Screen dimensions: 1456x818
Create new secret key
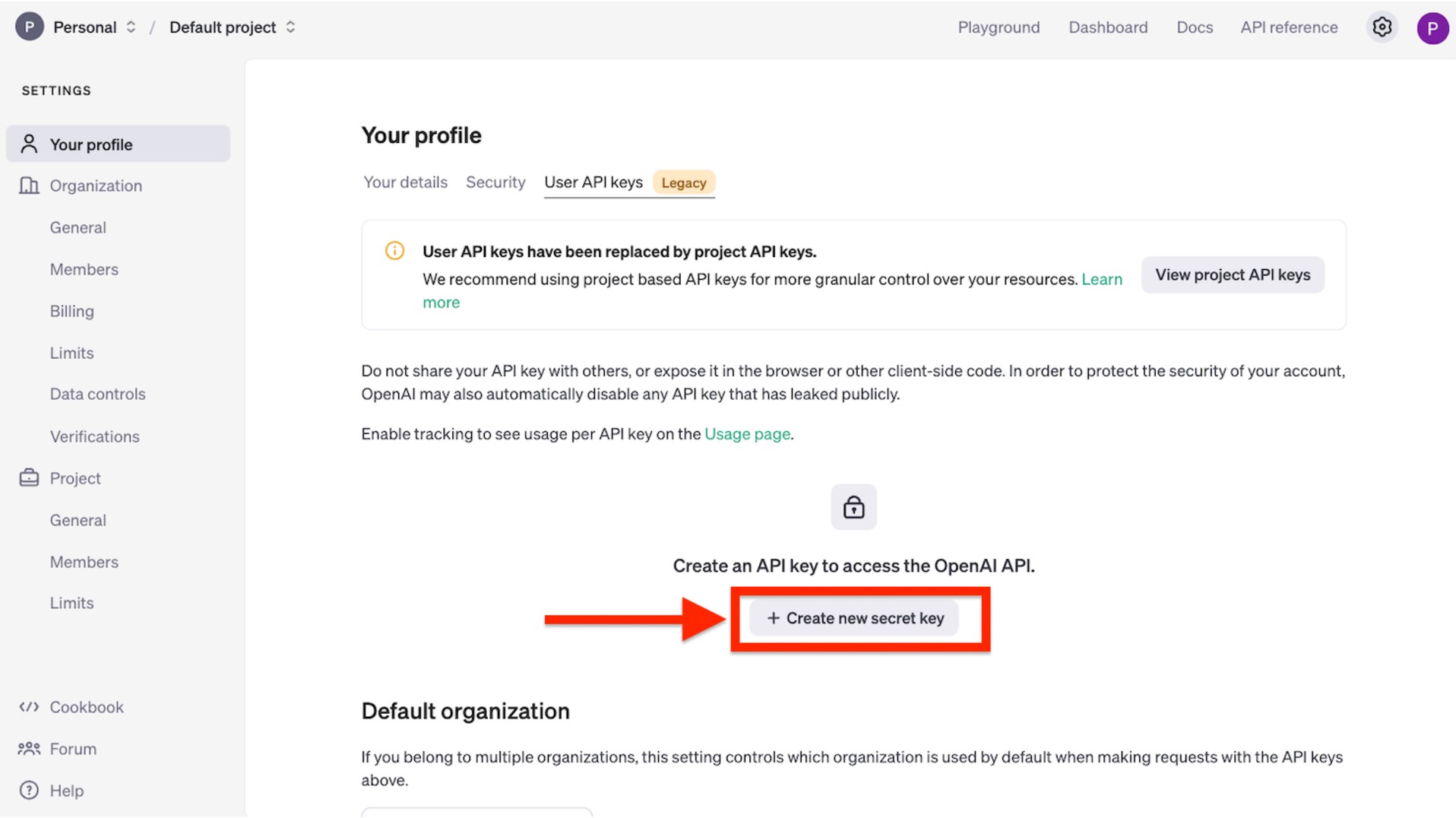(854, 618)
